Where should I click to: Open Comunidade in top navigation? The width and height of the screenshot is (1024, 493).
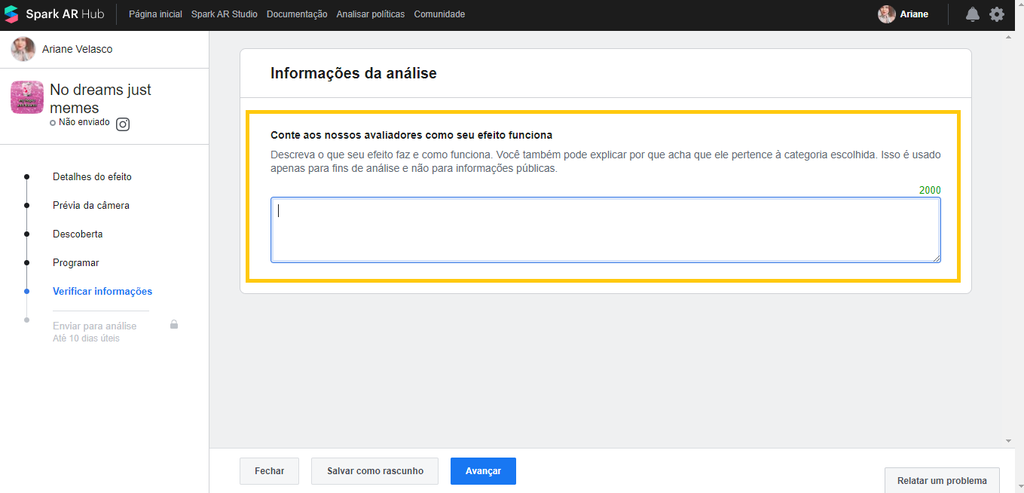[440, 14]
